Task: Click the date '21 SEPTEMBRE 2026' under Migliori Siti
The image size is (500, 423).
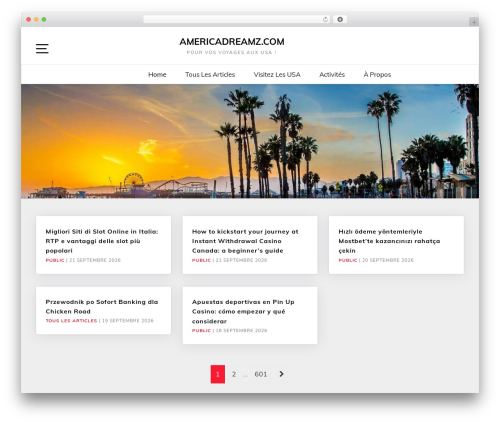Action: [x=95, y=260]
